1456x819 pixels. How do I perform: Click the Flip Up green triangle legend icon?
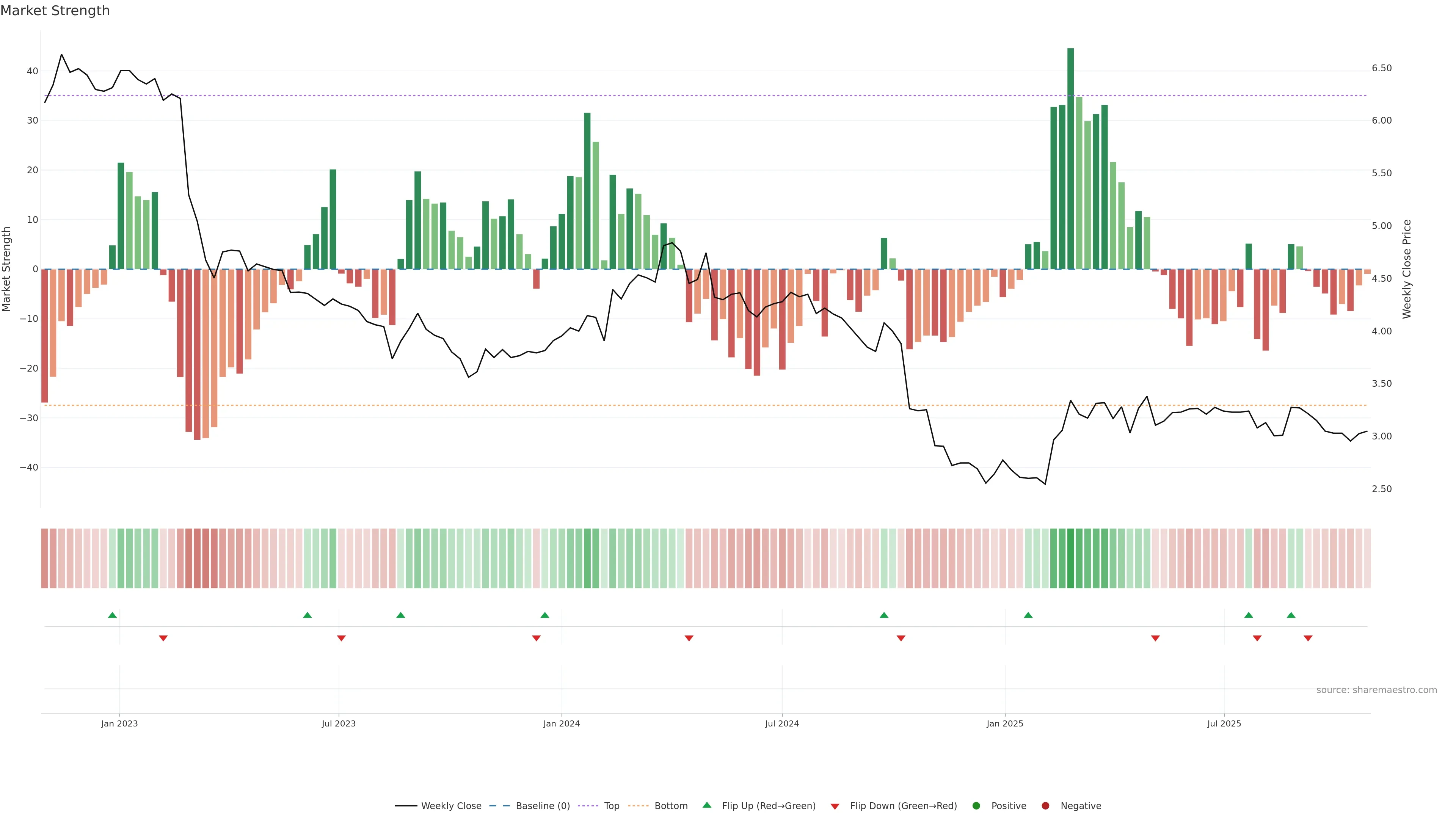tap(706, 805)
